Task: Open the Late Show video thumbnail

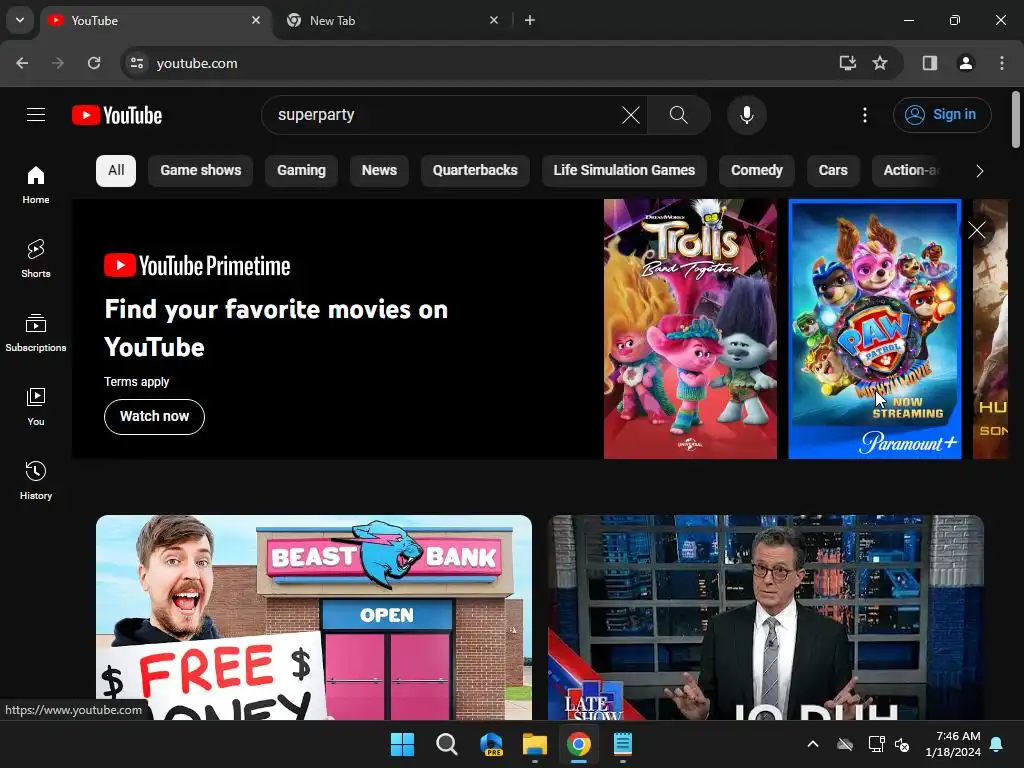Action: [x=765, y=618]
